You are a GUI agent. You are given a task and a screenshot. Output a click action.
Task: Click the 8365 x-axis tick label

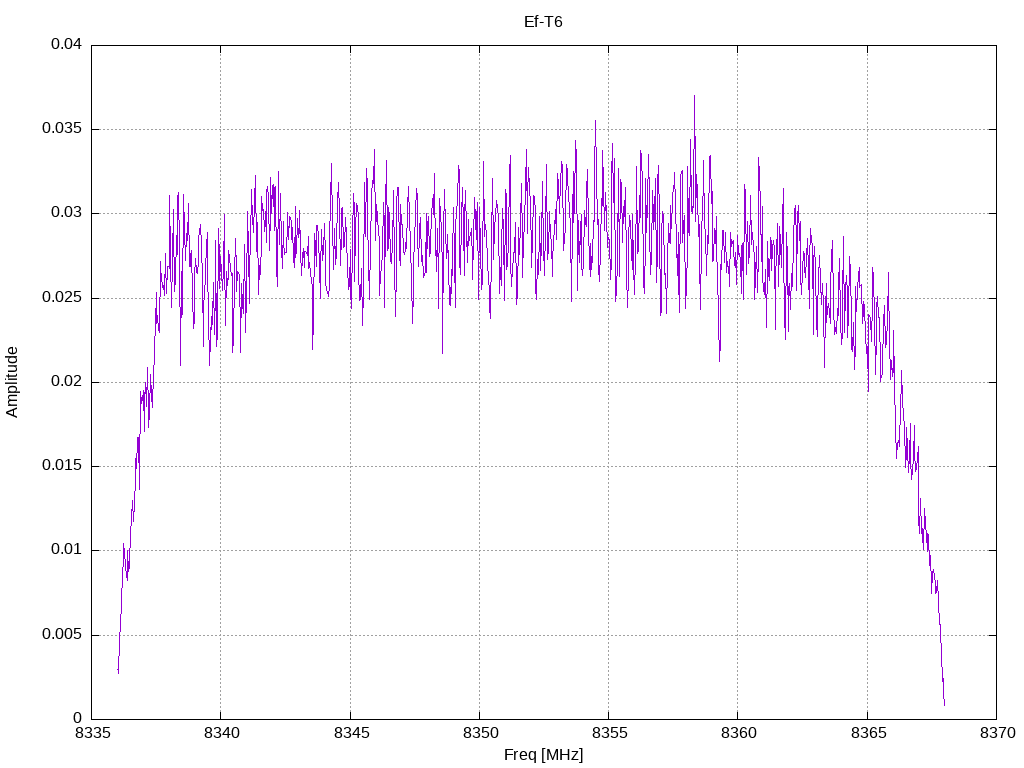pyautogui.click(x=868, y=733)
